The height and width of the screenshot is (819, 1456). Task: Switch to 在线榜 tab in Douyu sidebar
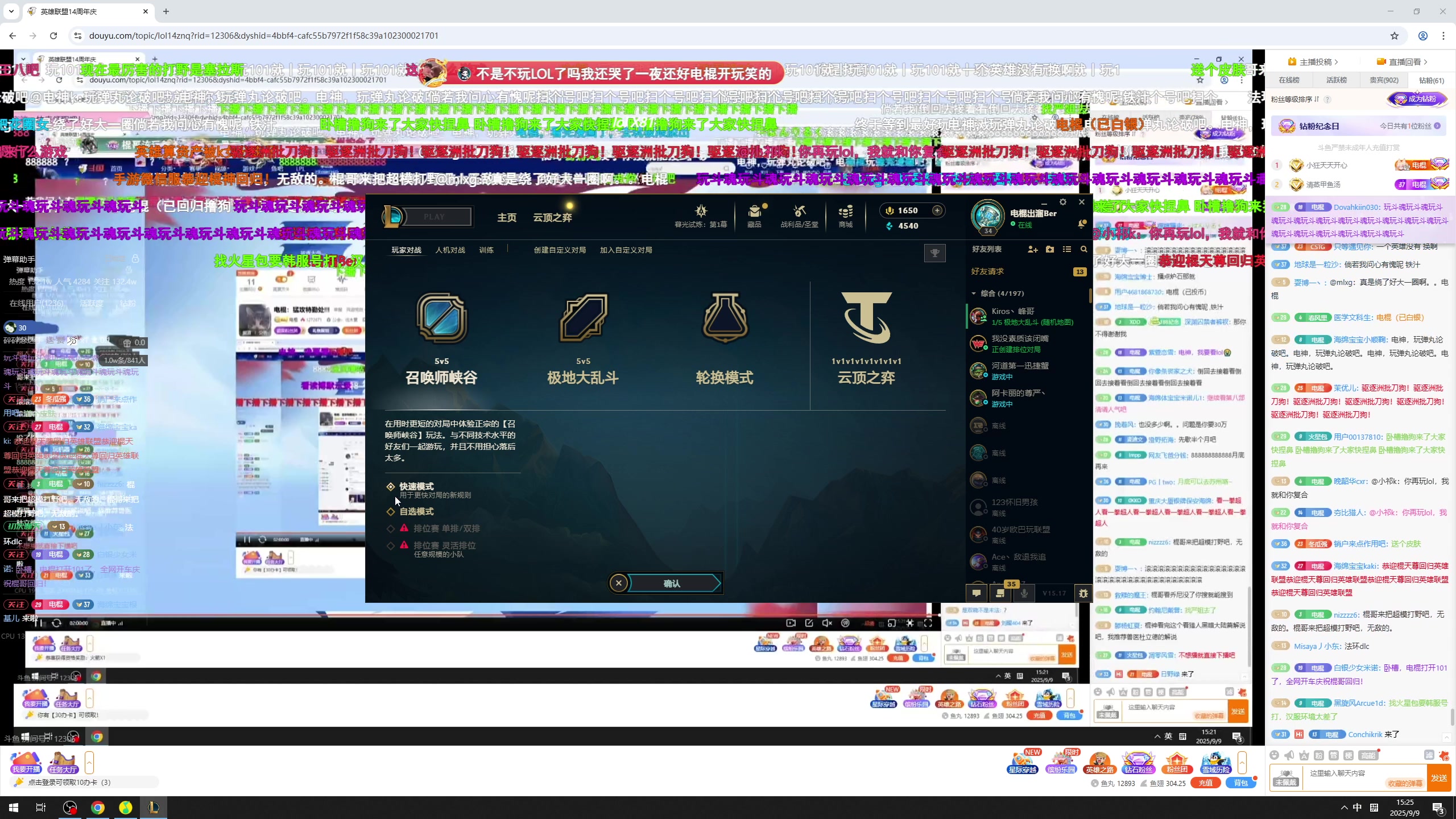[1289, 80]
